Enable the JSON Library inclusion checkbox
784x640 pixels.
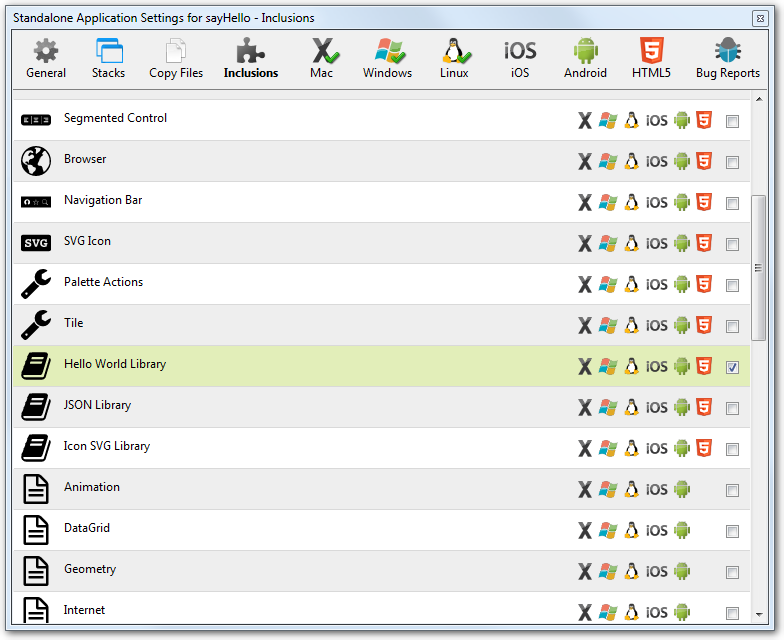pos(732,408)
